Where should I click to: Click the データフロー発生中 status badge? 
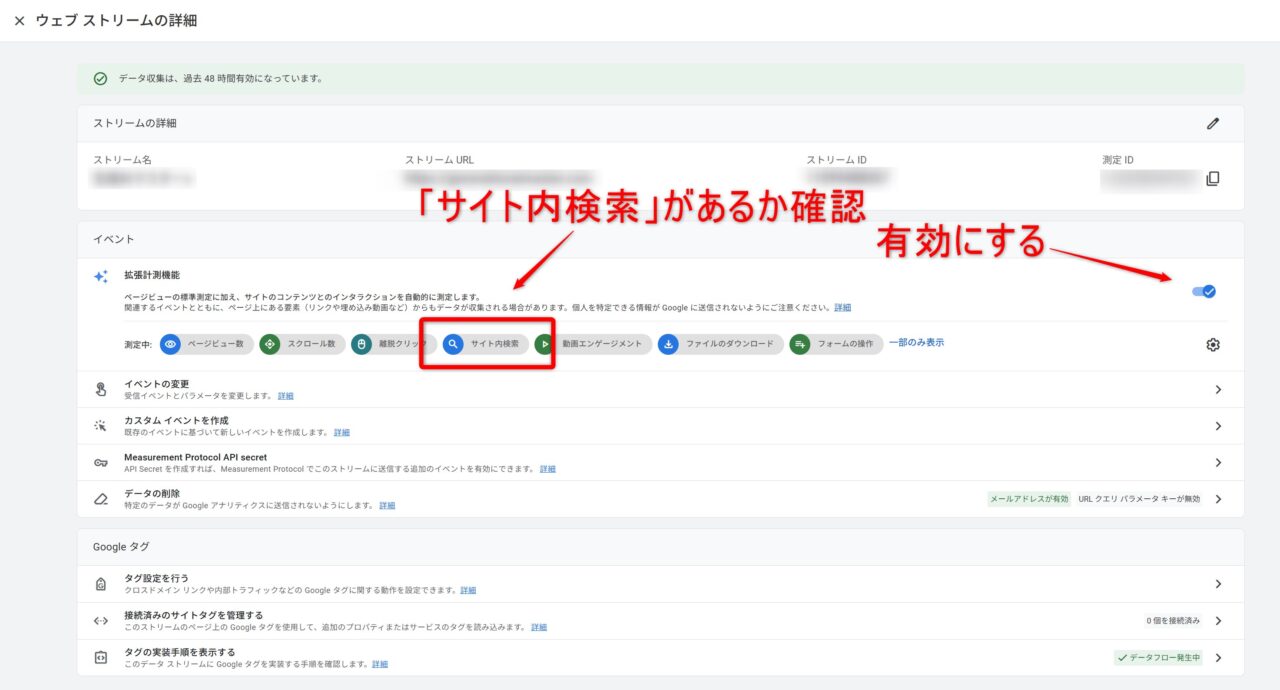click(x=1158, y=658)
